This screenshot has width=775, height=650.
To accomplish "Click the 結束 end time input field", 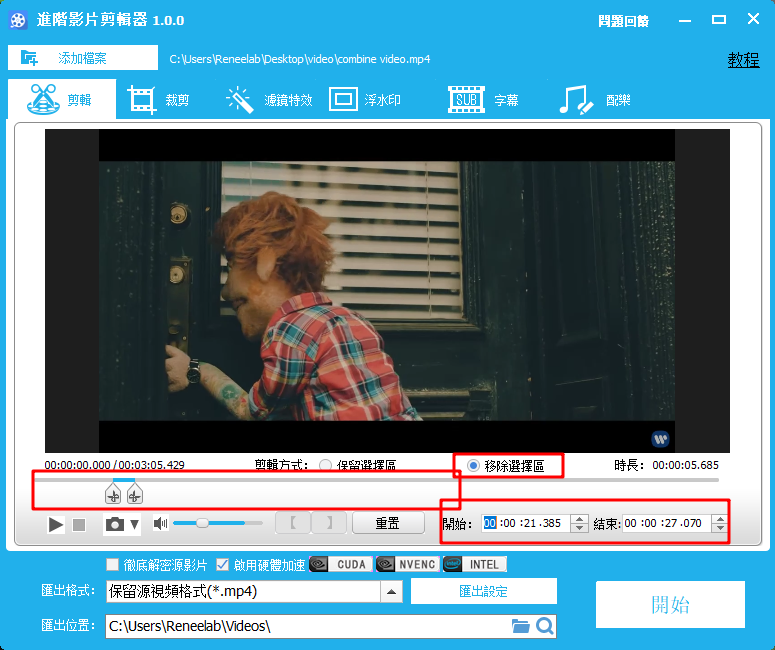I will pyautogui.click(x=666, y=523).
